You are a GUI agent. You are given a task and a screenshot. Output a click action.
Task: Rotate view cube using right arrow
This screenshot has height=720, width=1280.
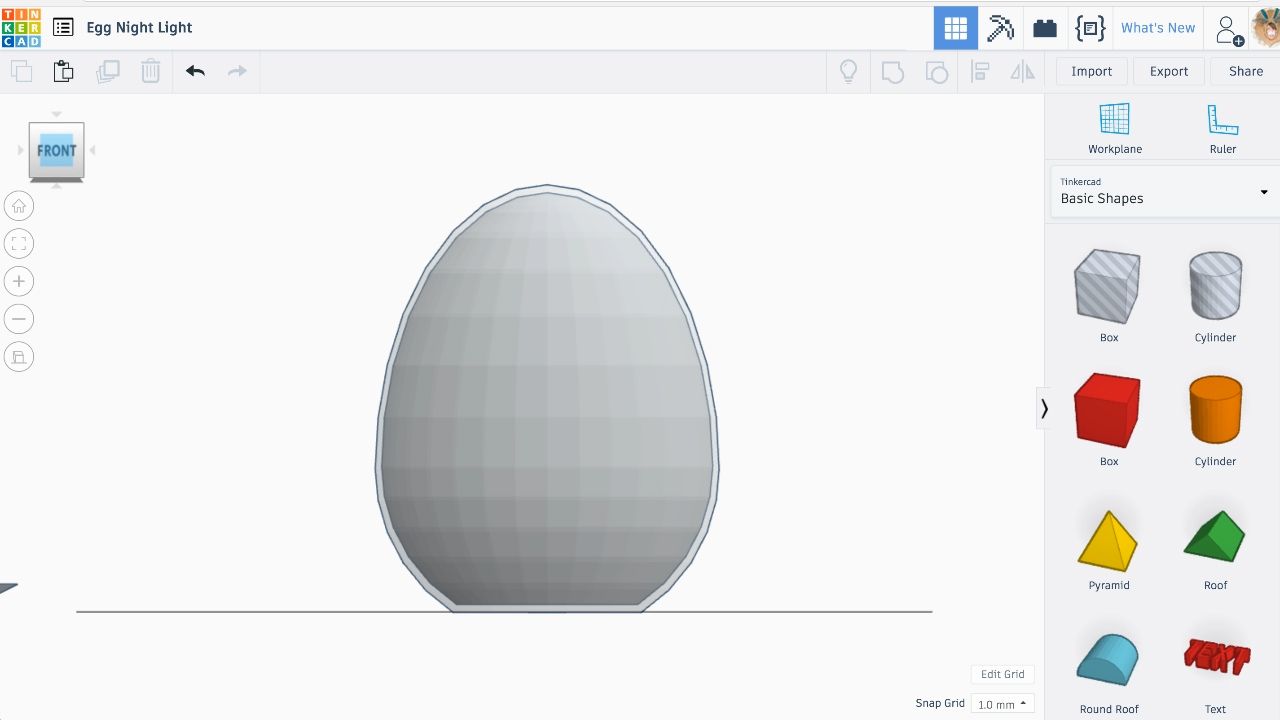pos(93,151)
